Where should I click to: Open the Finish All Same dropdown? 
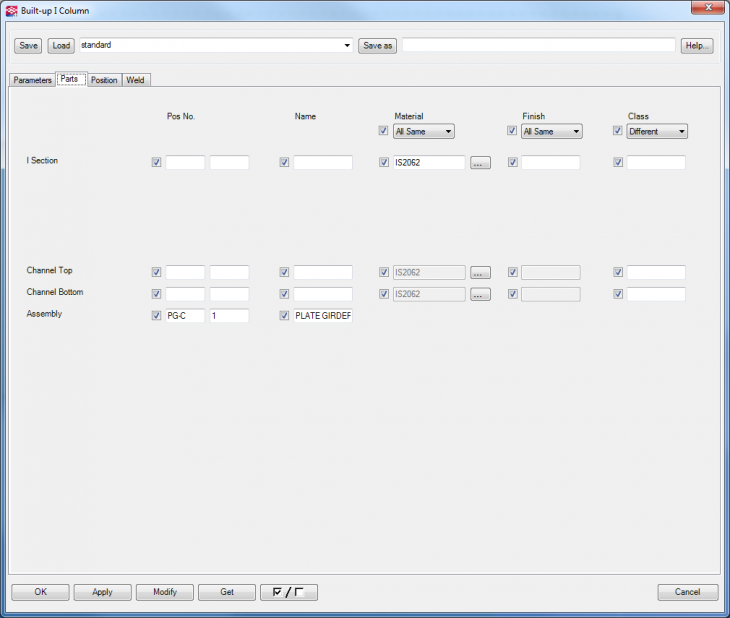point(552,131)
